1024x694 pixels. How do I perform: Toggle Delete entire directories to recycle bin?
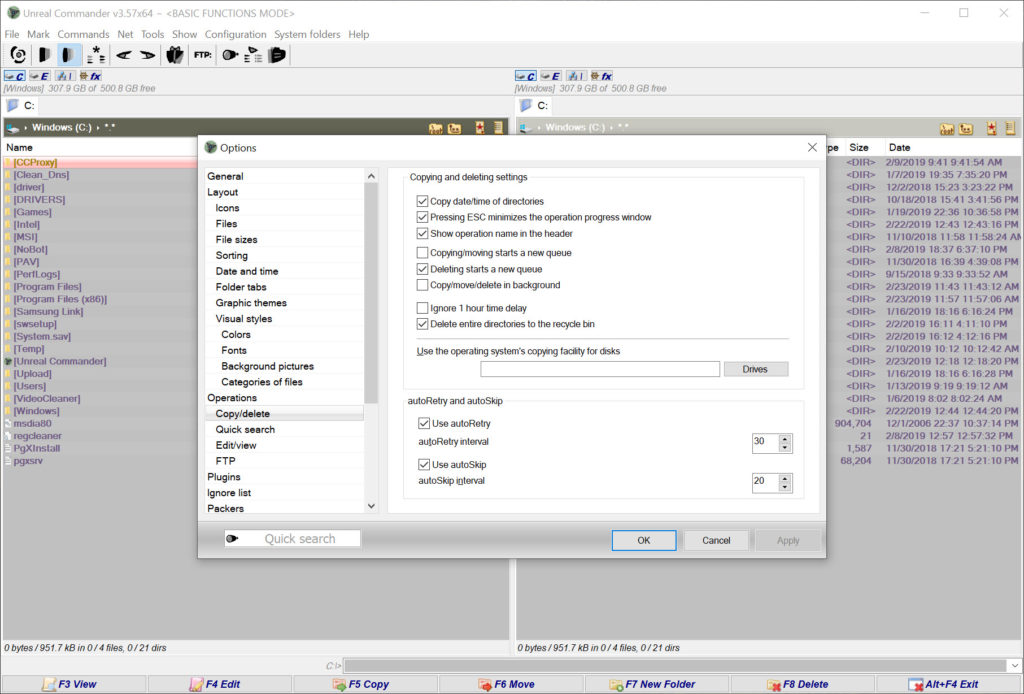click(x=422, y=324)
